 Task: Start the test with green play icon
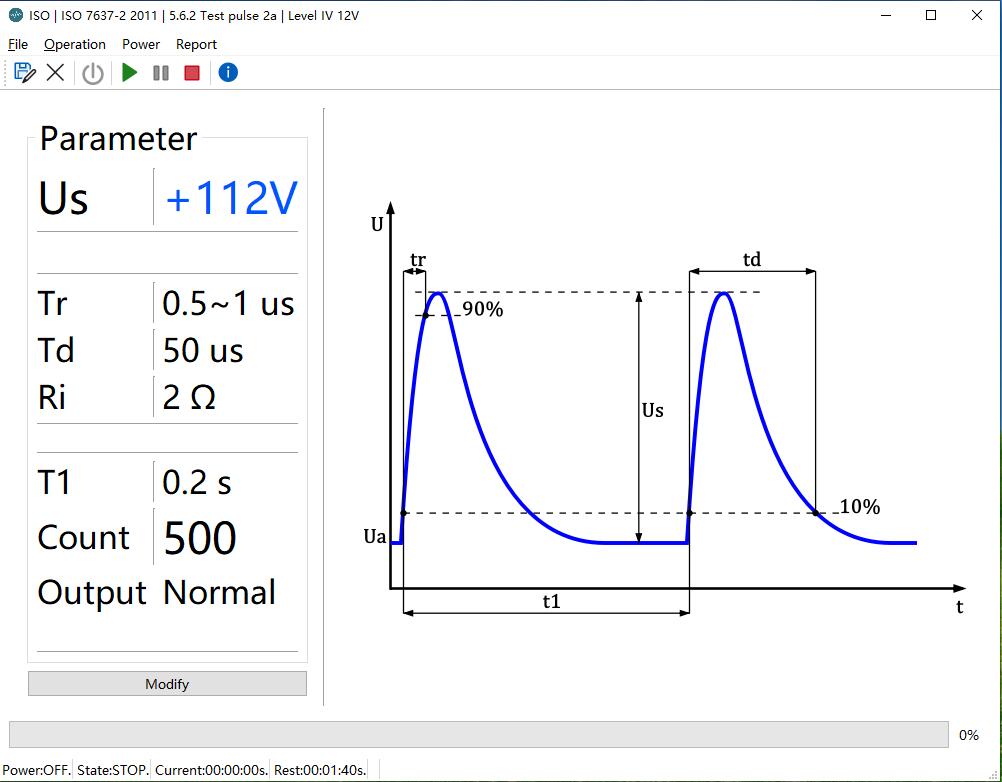[130, 73]
